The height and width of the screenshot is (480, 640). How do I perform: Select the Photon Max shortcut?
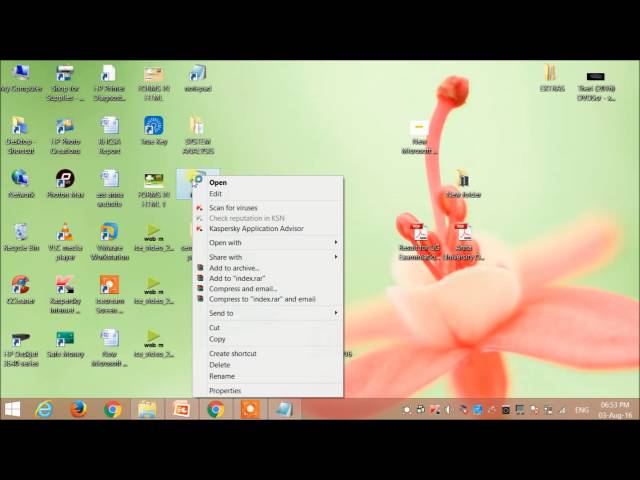tap(65, 183)
